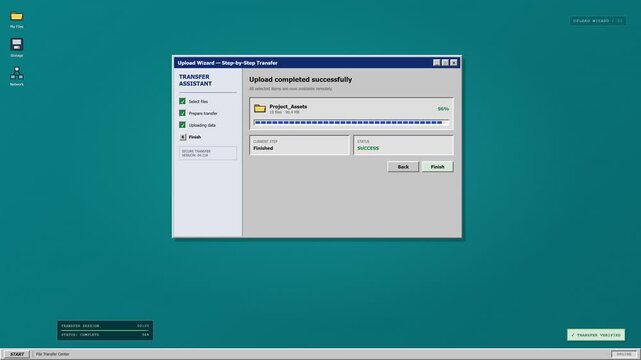Image resolution: width=641 pixels, height=360 pixels.
Task: Open the Storage desktop icon
Action: tap(17, 48)
